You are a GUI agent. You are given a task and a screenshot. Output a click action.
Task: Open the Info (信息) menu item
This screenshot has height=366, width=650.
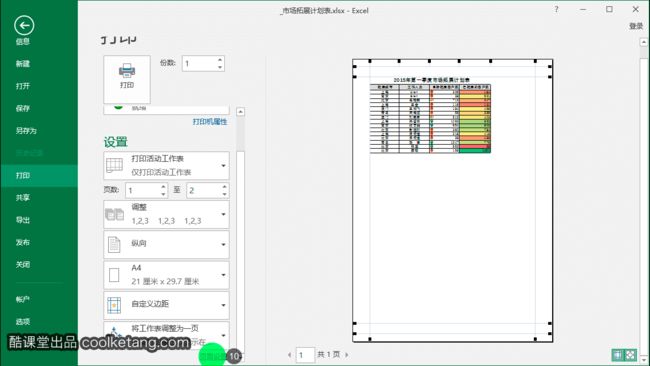point(23,41)
